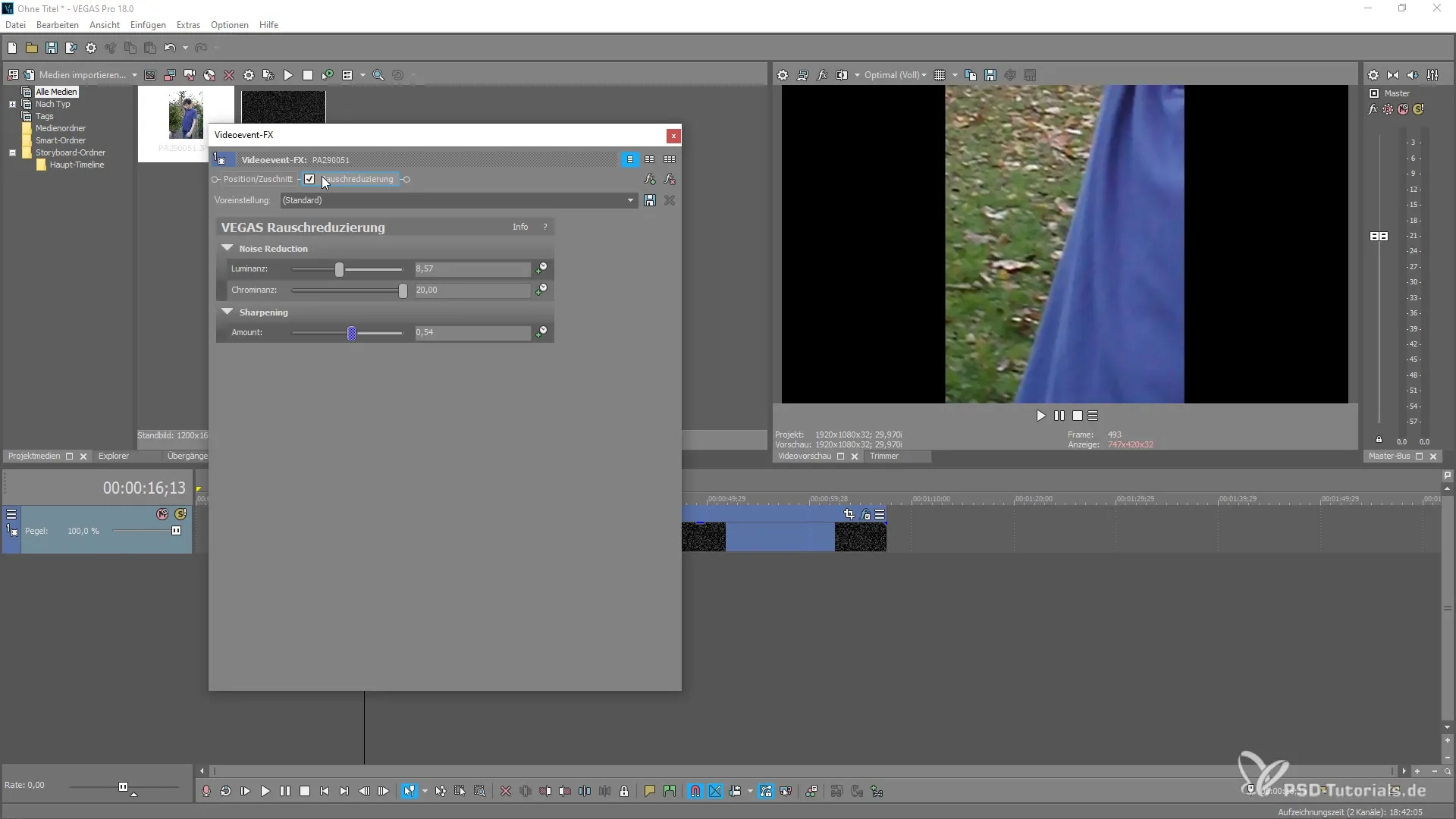Open Voreinstellung preset dropdown
The width and height of the screenshot is (1456, 819).
630,200
